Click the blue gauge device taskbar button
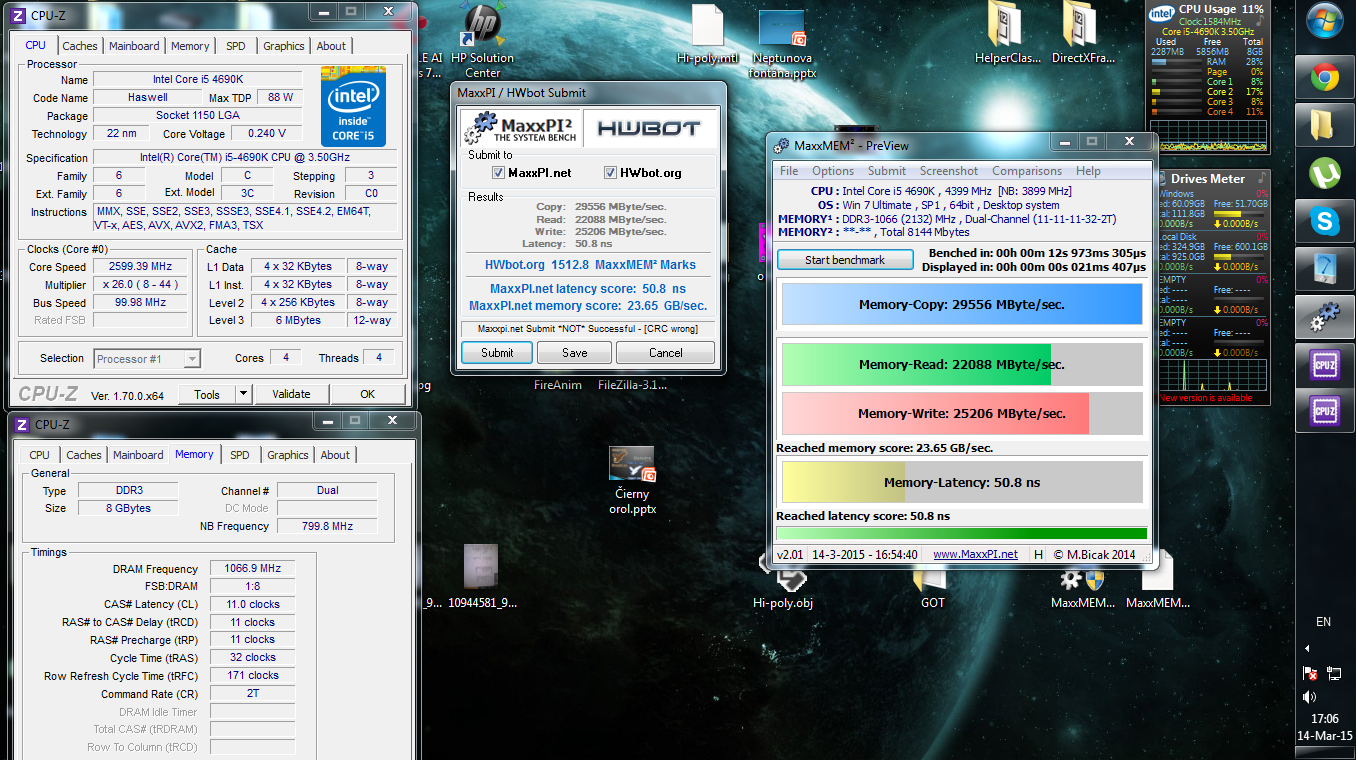This screenshot has height=761, width=1358. (x=1325, y=269)
